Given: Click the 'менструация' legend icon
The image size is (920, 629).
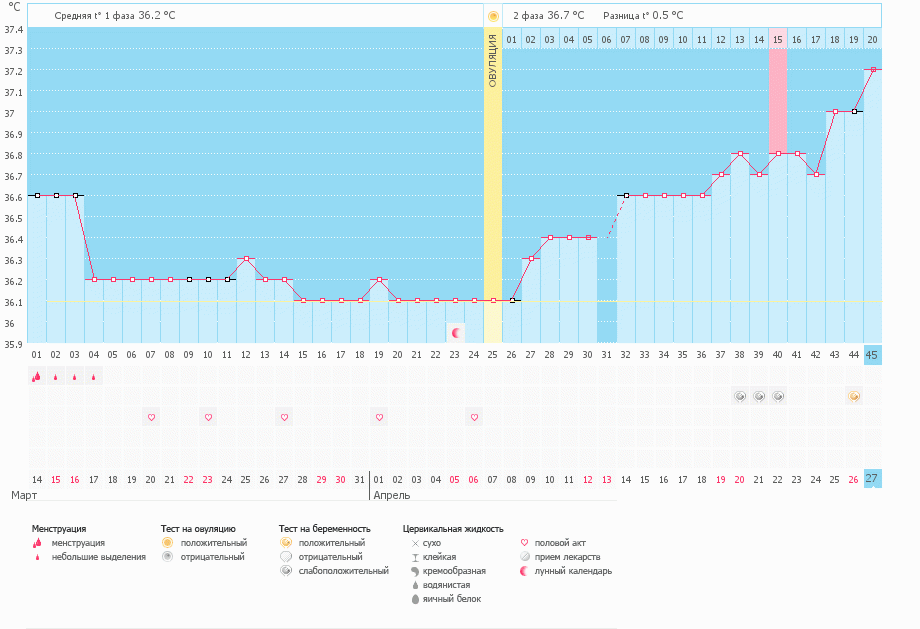Looking at the screenshot, I should [x=38, y=543].
